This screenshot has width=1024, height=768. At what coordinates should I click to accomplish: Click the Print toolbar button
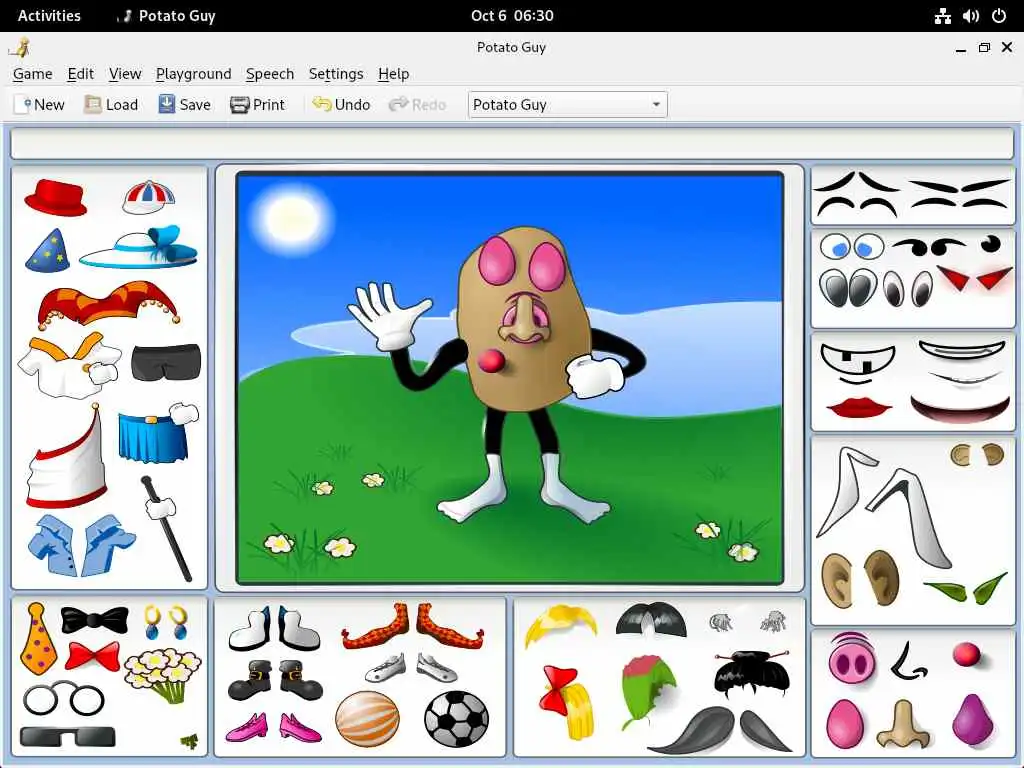pyautogui.click(x=257, y=104)
